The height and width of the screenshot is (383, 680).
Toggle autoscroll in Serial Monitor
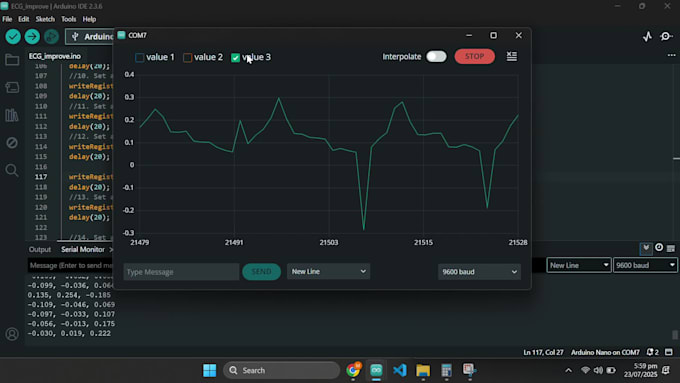[x=646, y=248]
